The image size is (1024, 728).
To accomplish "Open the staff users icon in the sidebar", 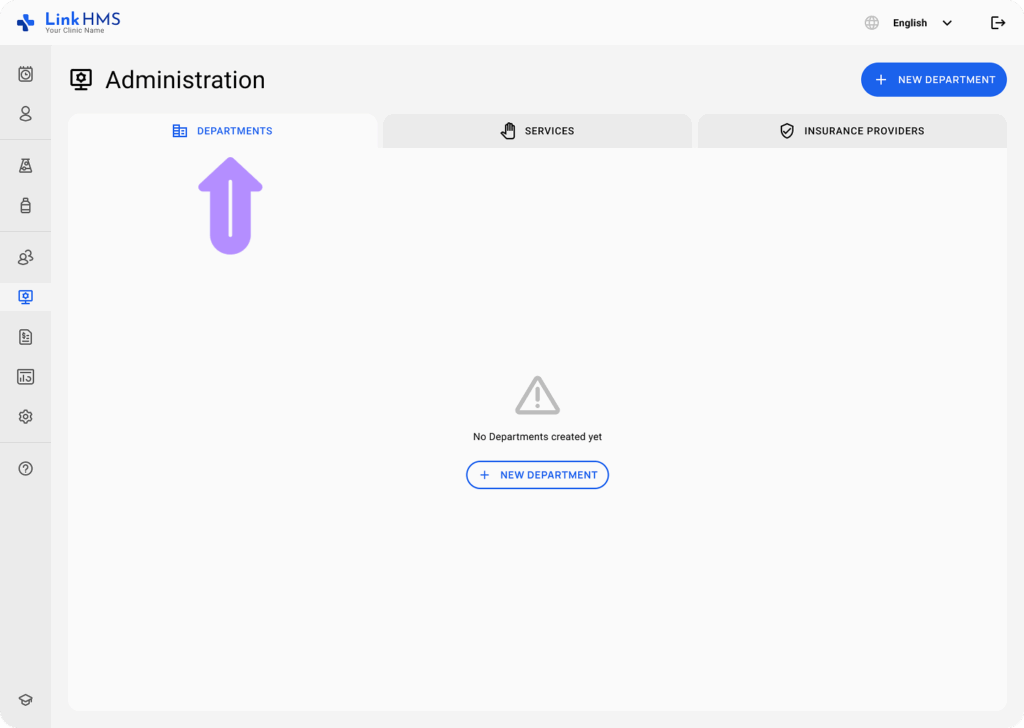I will (26, 258).
